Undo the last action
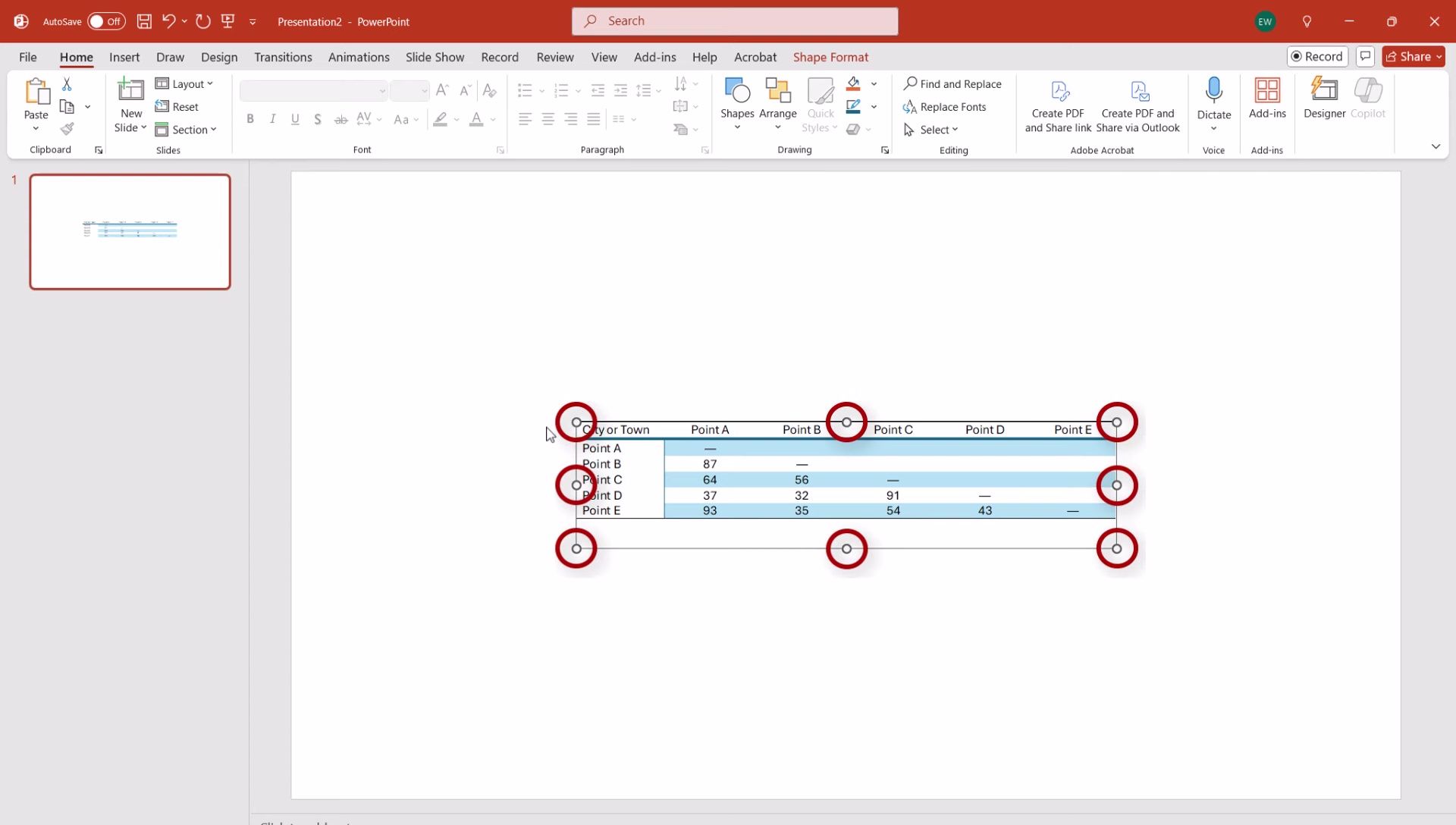The width and height of the screenshot is (1456, 825). (x=168, y=21)
